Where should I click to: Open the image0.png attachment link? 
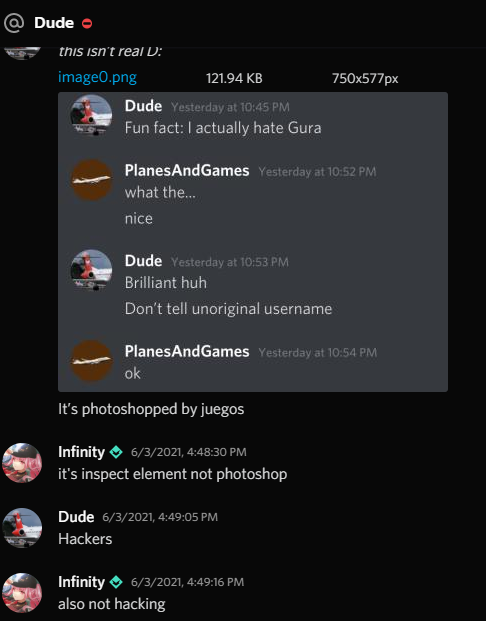tap(97, 77)
